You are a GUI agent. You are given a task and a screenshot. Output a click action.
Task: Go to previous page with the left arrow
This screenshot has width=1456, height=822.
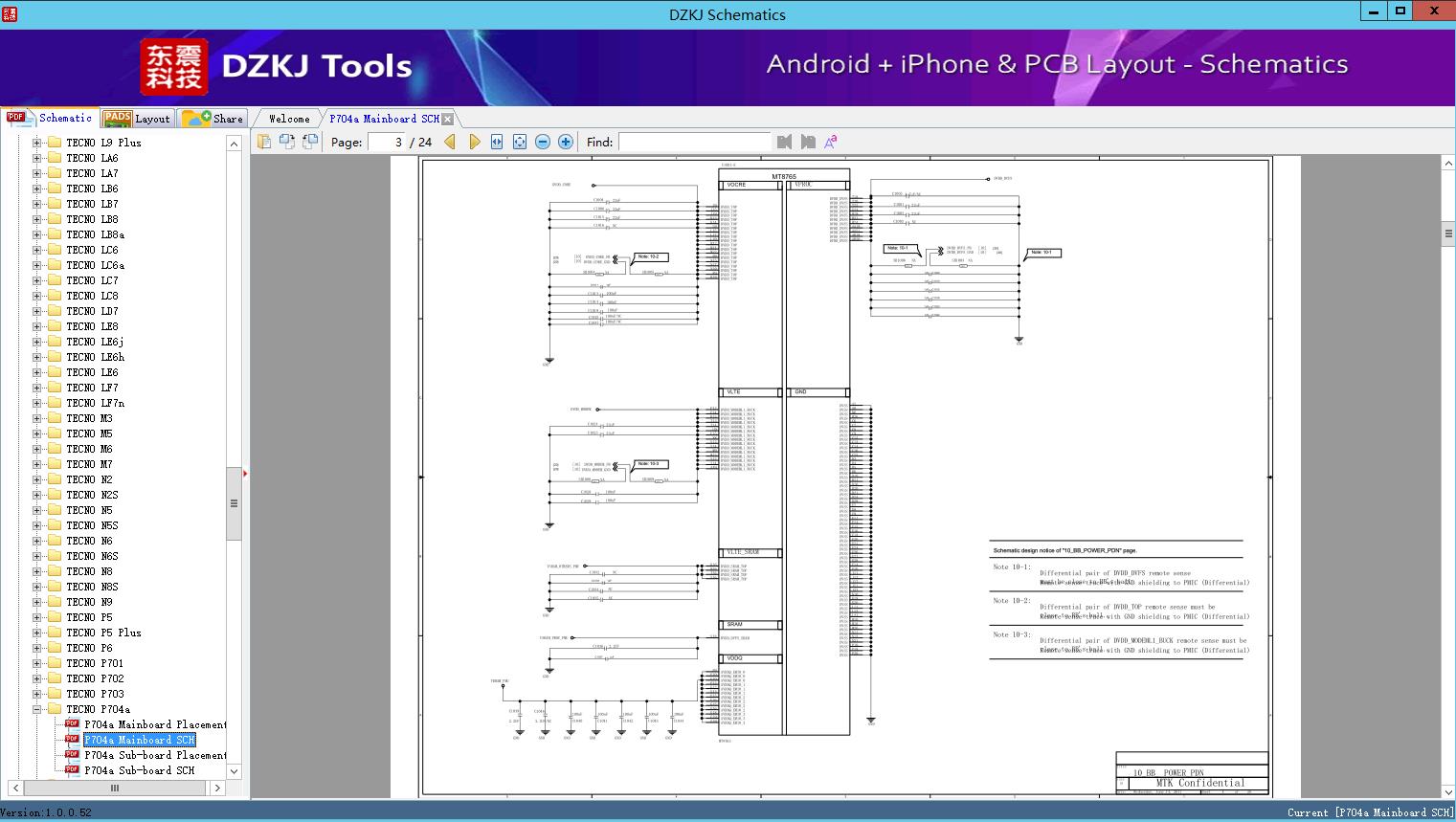click(451, 142)
